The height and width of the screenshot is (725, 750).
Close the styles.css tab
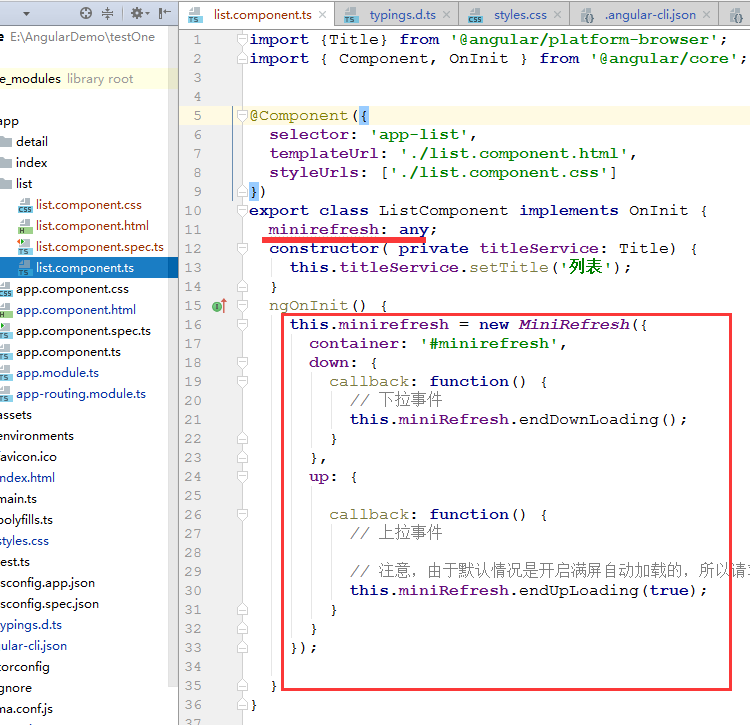coord(557,15)
